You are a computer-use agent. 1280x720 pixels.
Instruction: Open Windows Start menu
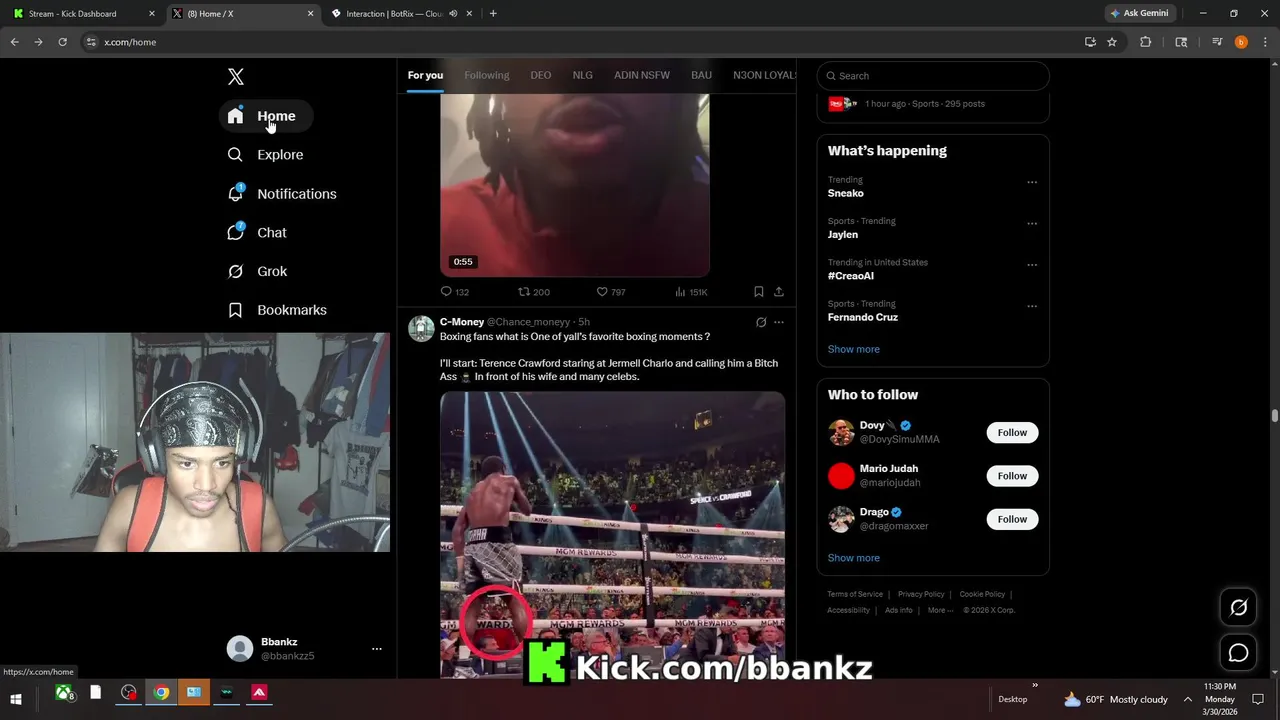[x=16, y=699]
